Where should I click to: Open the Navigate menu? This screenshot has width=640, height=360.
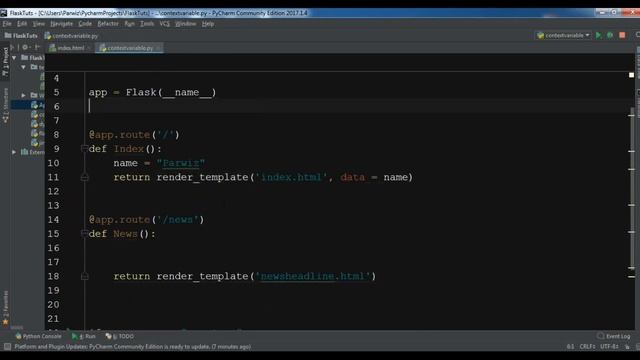pyautogui.click(x=61, y=24)
